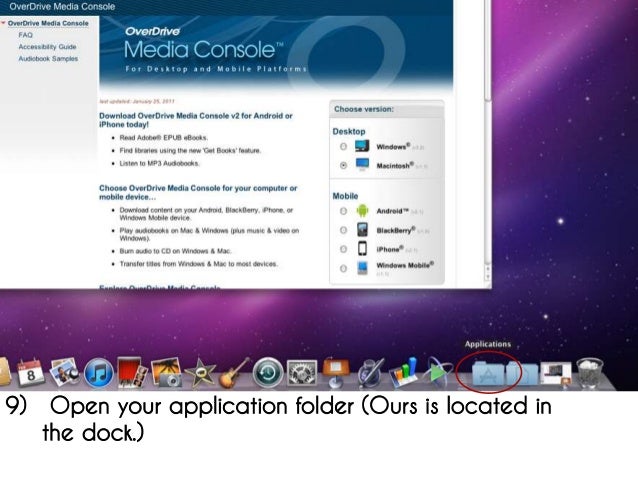This screenshot has width=638, height=479.
Task: Choose the BlackBerry radio button
Action: coord(343,230)
